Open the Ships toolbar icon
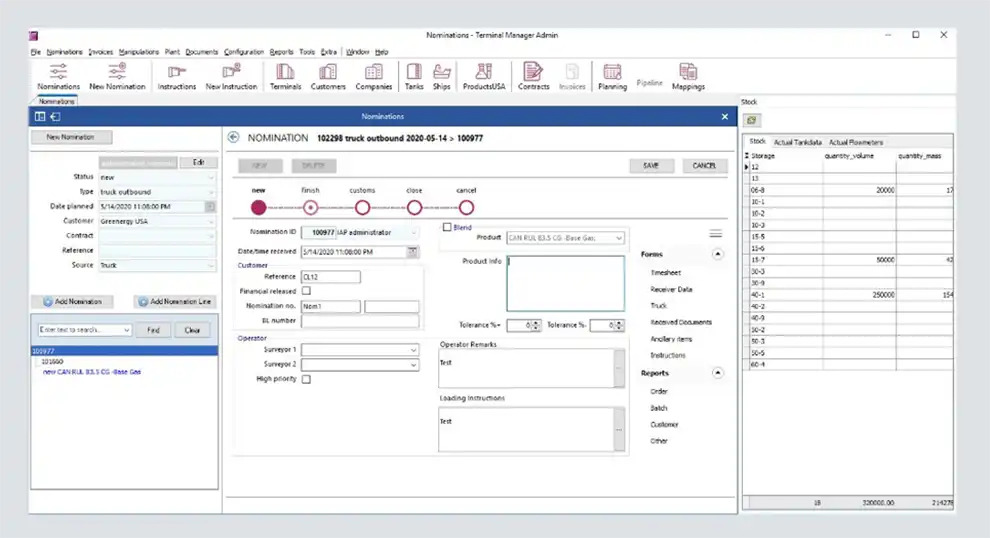 (441, 76)
